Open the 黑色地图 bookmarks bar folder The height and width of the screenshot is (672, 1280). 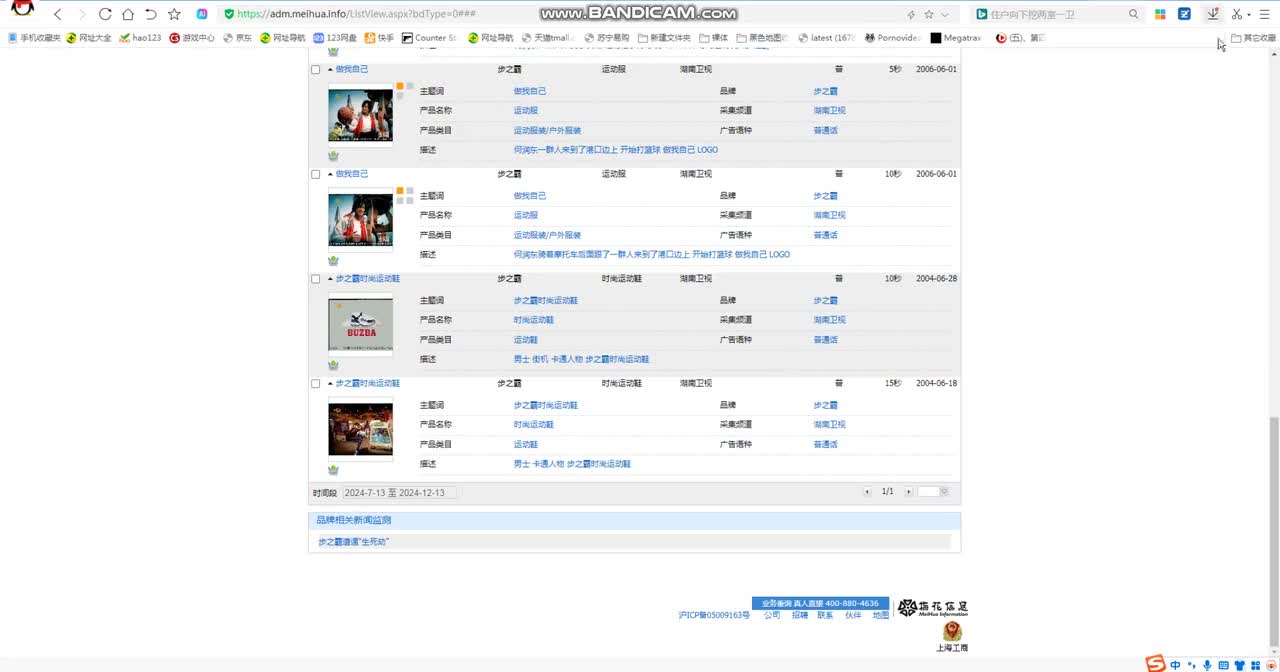click(763, 38)
